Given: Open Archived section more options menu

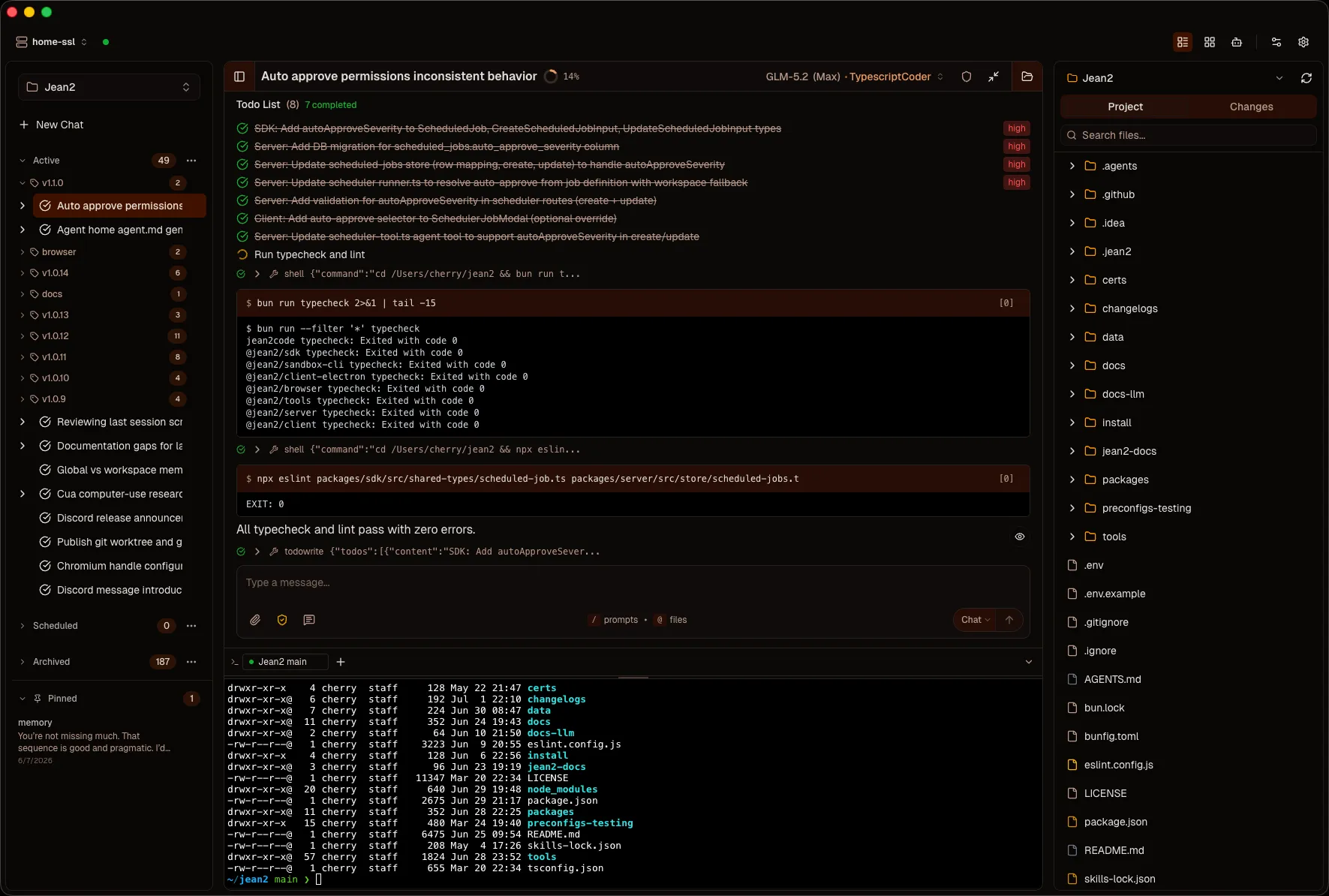Looking at the screenshot, I should click(191, 662).
